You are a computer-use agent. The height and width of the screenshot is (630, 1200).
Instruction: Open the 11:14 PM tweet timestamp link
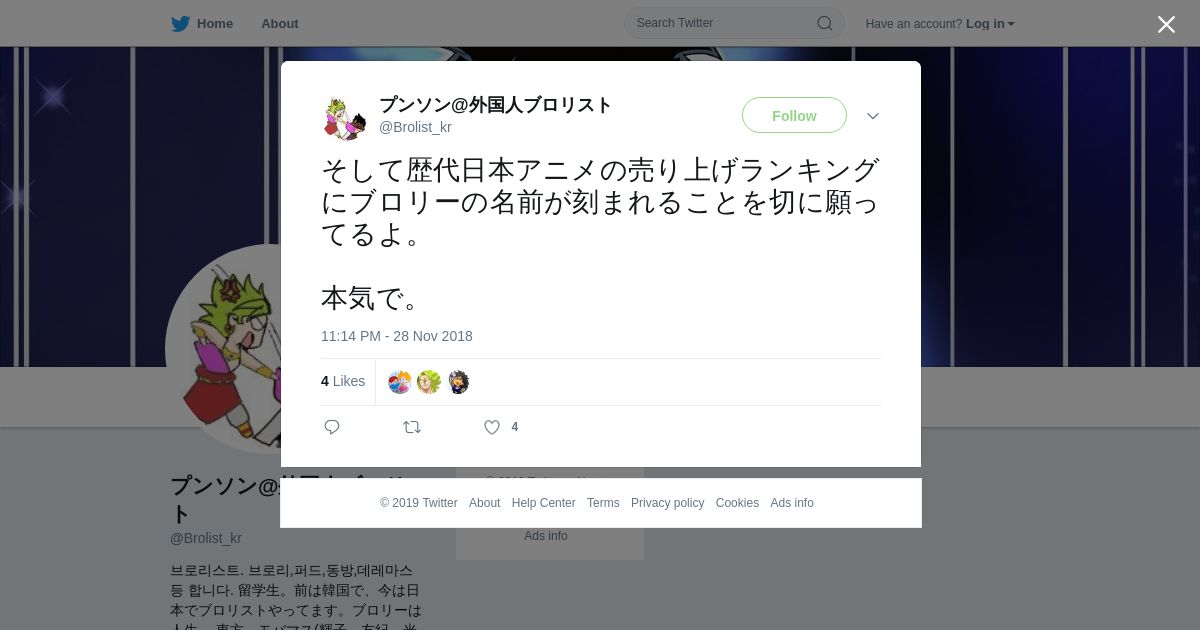pyautogui.click(x=397, y=336)
